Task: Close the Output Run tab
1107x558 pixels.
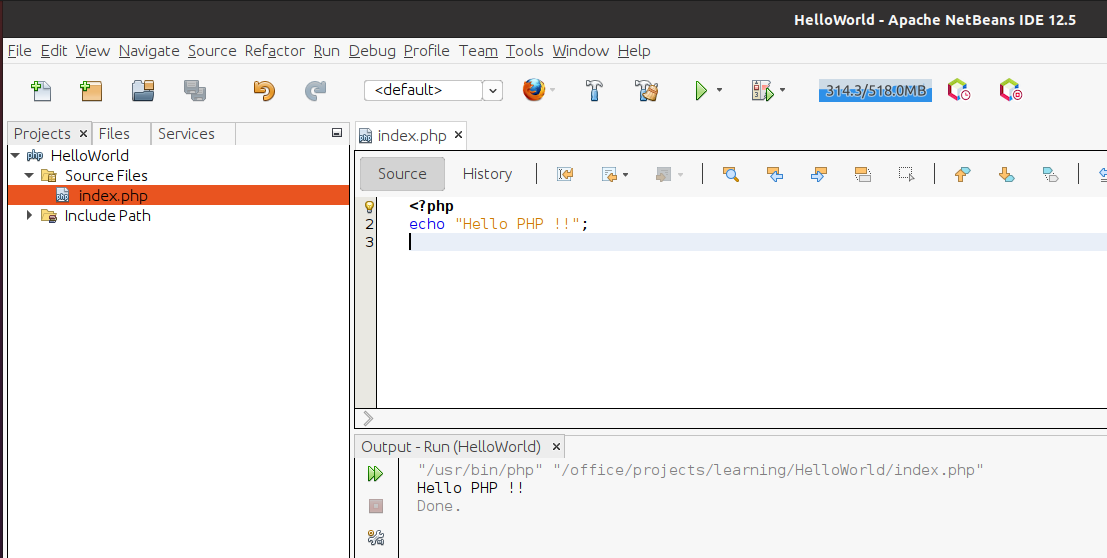Action: [556, 446]
